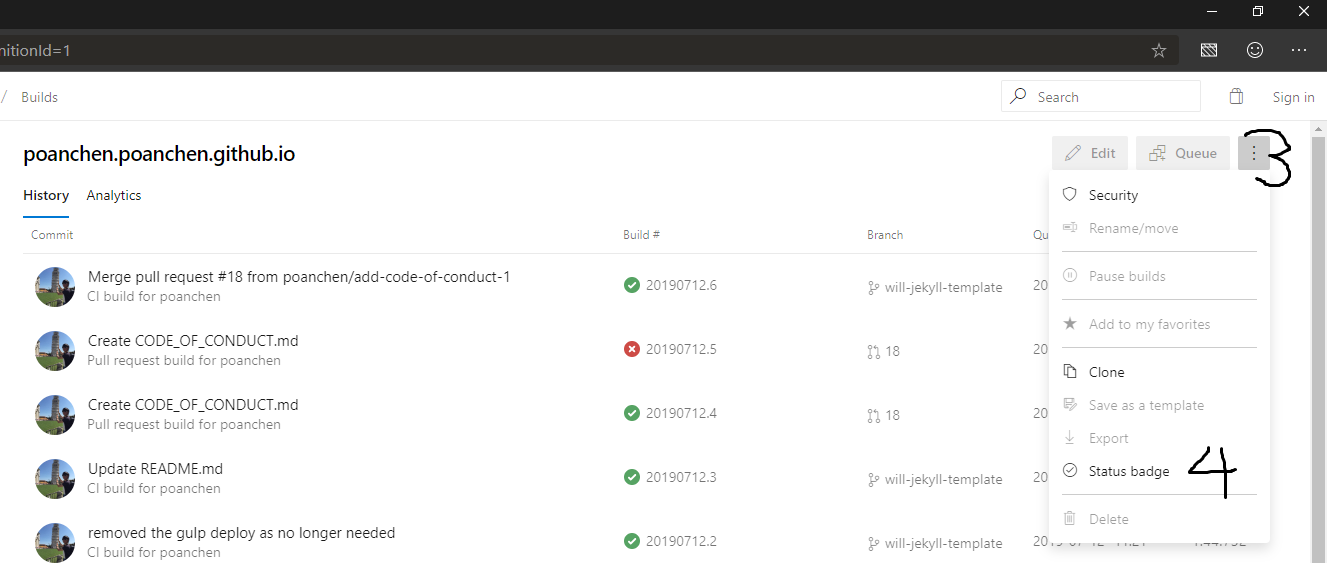This screenshot has height=563, width=1327.
Task: Click avatar next to Update README.md commit
Action: [55, 479]
